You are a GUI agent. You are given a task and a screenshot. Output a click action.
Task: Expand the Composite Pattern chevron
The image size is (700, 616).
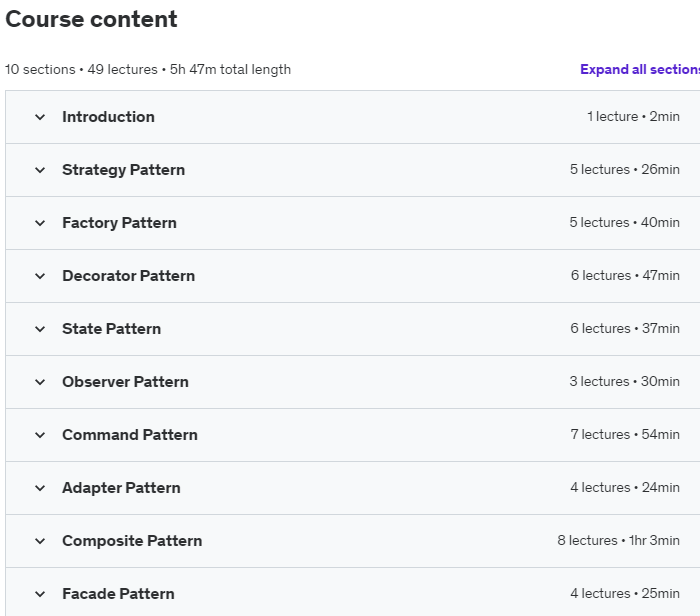coord(40,541)
